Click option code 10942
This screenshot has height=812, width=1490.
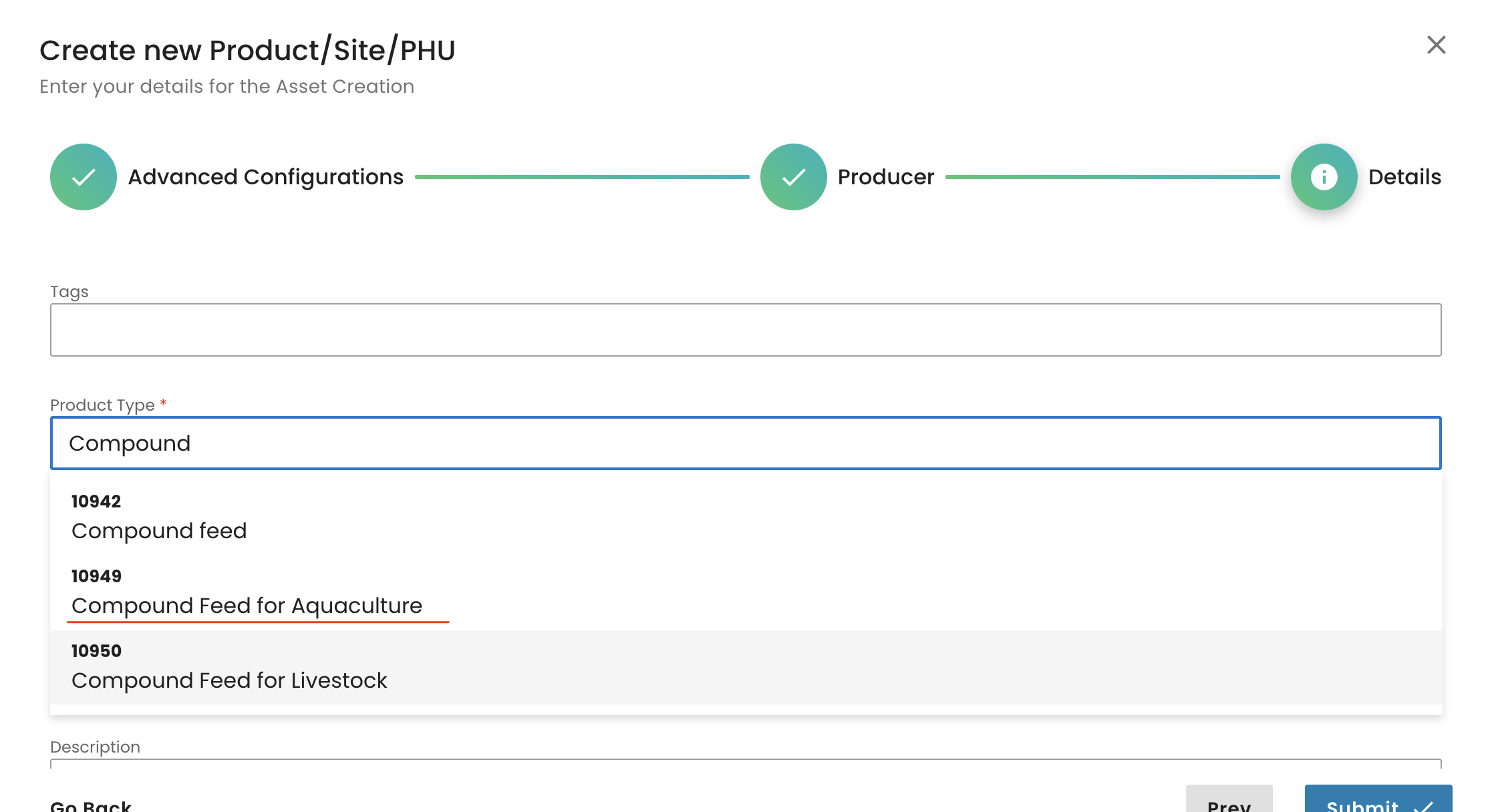point(96,501)
